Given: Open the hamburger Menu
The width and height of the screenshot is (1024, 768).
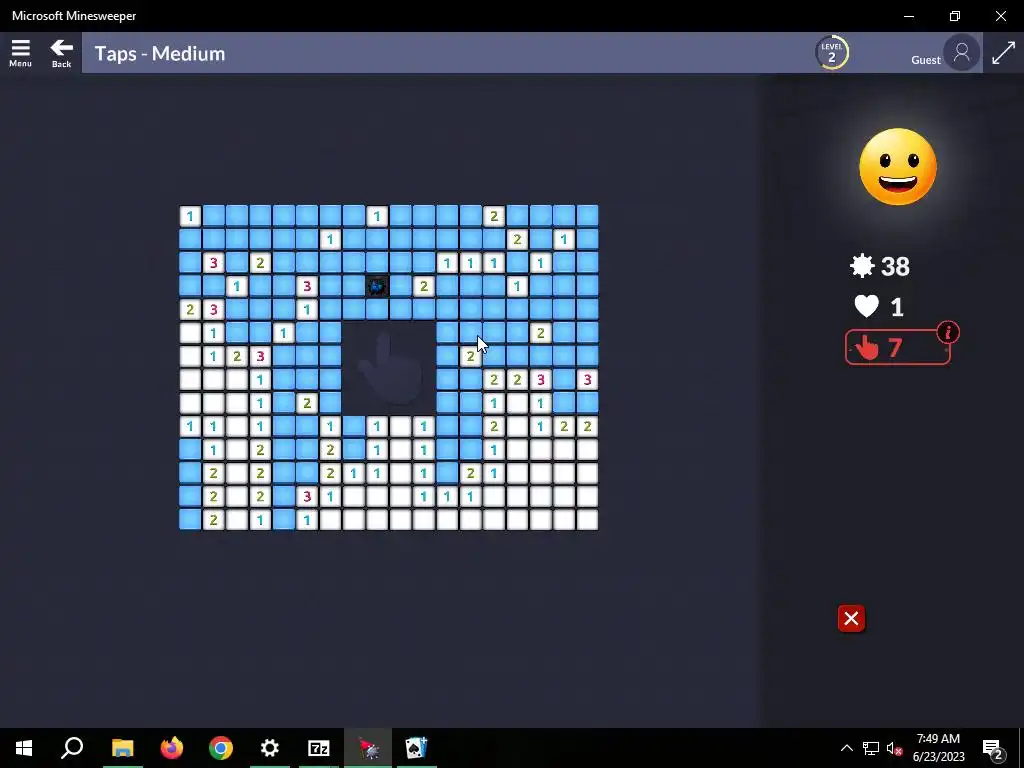Looking at the screenshot, I should tap(20, 52).
